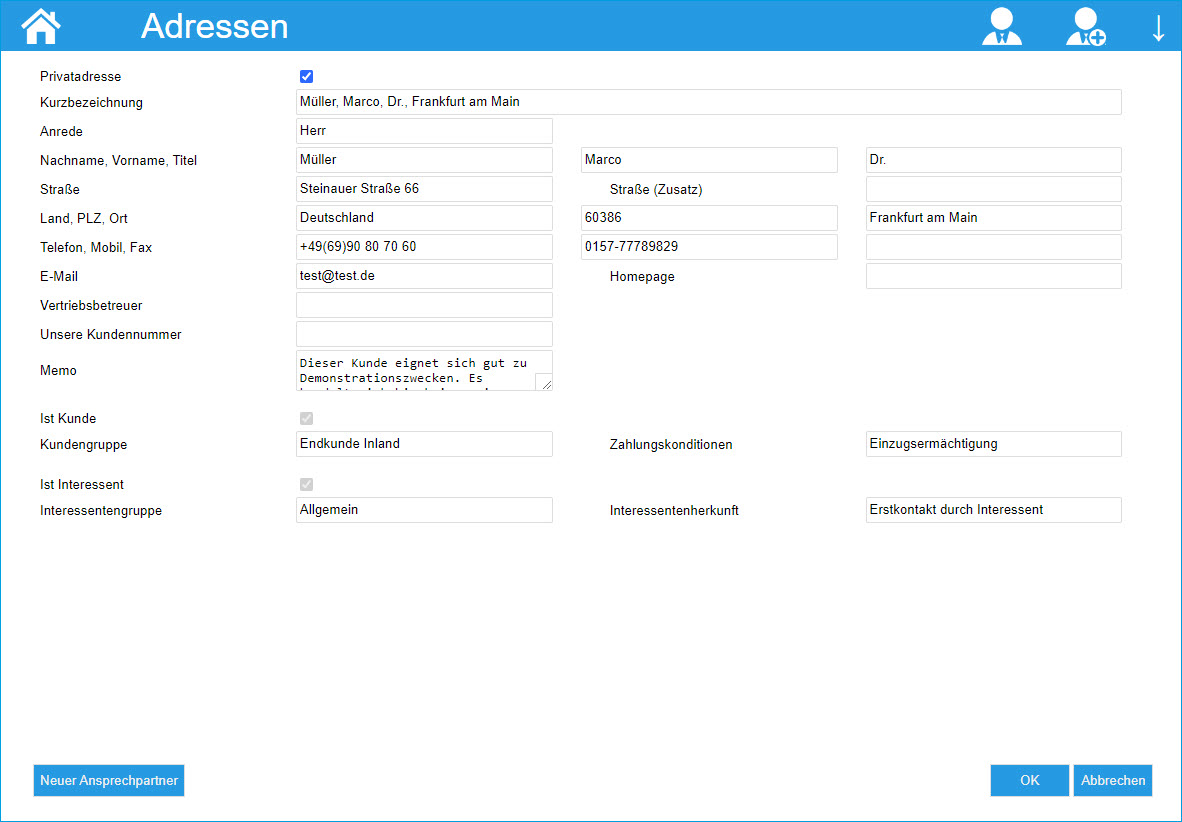Go to the home screen icon
This screenshot has height=822, width=1182.
pyautogui.click(x=41, y=26)
